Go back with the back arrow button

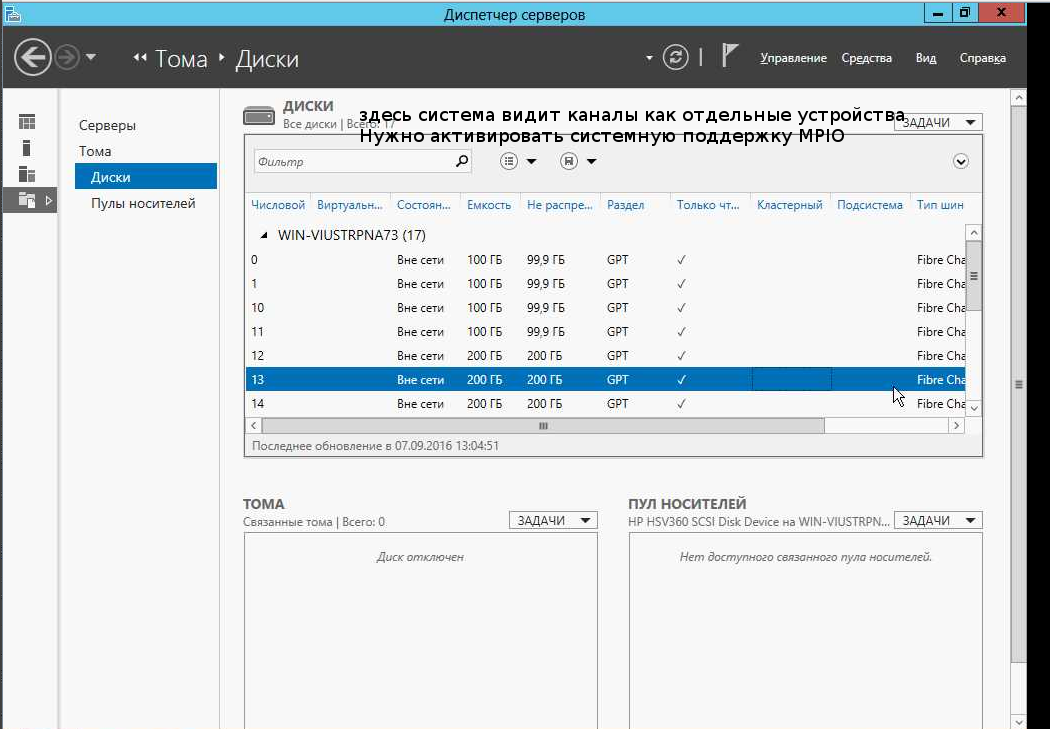[x=33, y=58]
